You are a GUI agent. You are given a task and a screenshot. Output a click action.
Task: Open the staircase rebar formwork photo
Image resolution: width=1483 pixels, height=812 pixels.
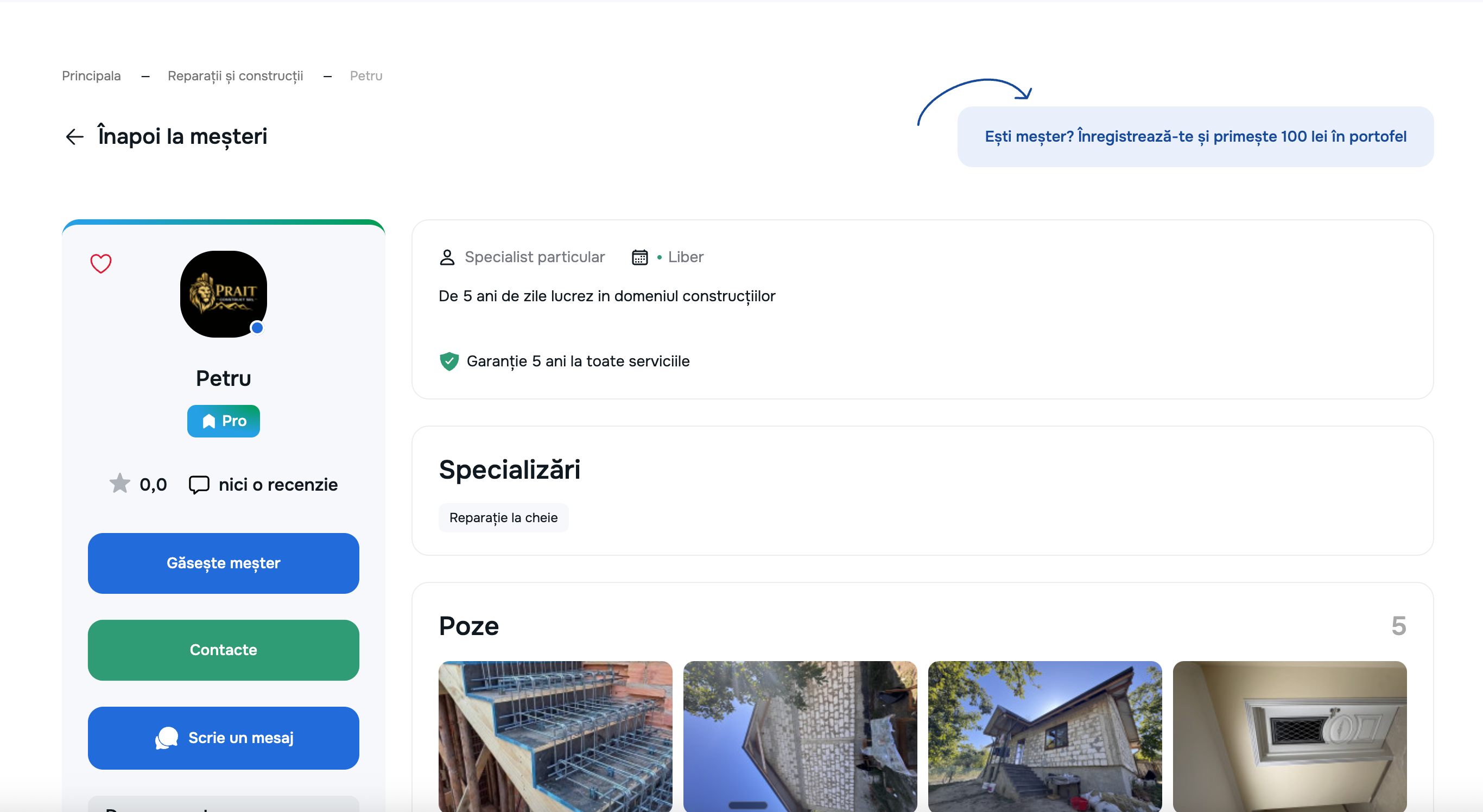point(555,735)
